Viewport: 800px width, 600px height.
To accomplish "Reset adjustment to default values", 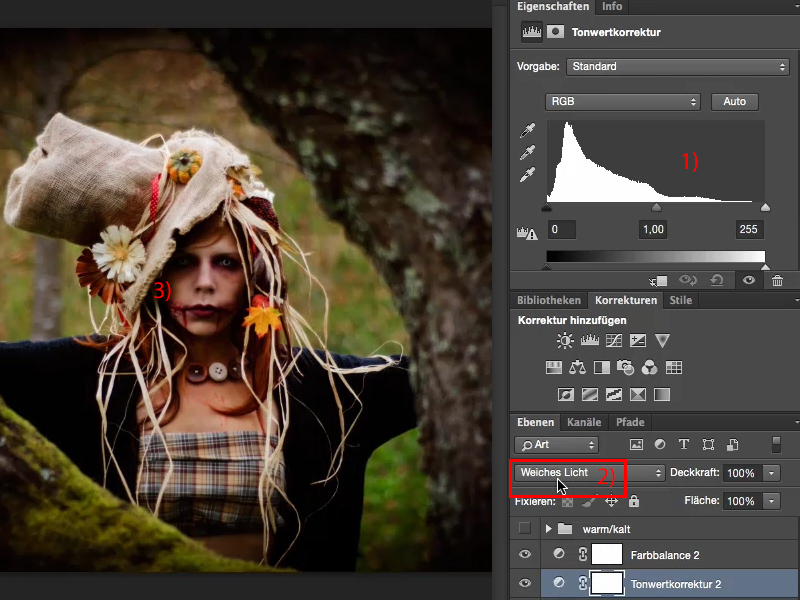I will click(717, 280).
